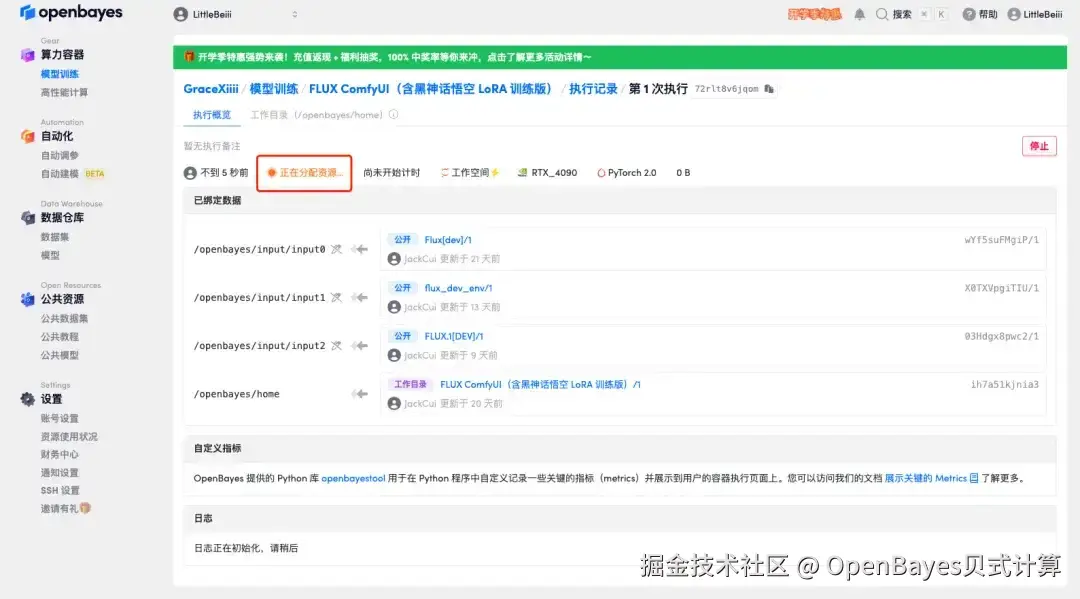Click arrow icon beside /openbayes/home

360,394
